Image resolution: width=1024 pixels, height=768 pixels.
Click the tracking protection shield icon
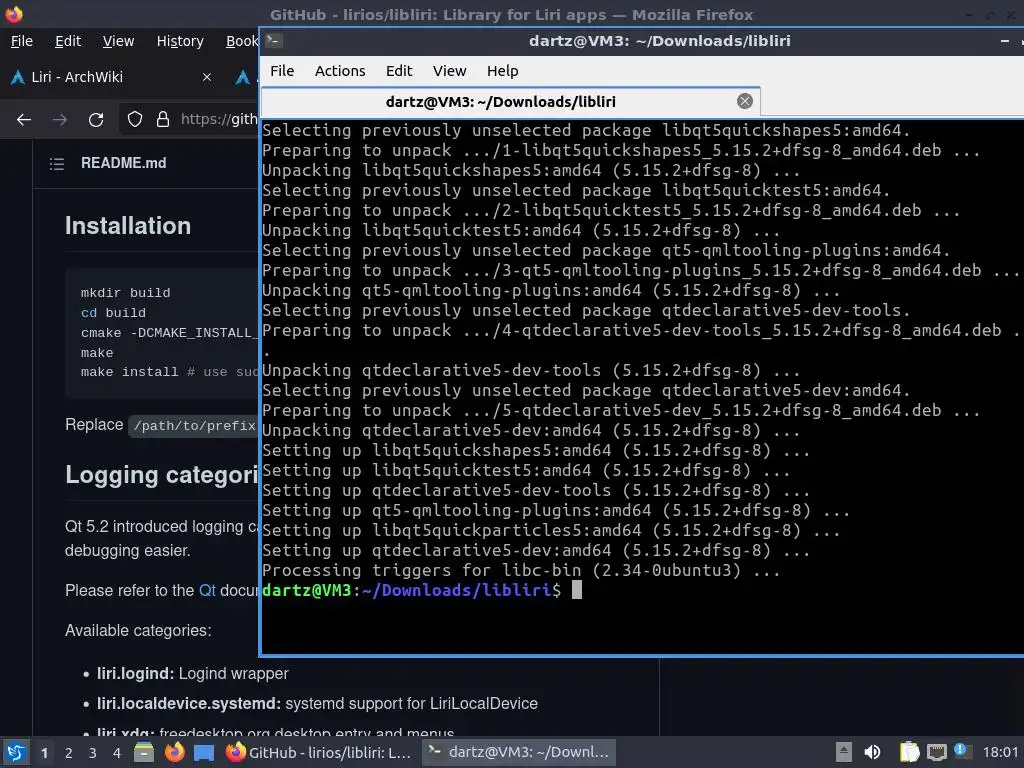135,119
